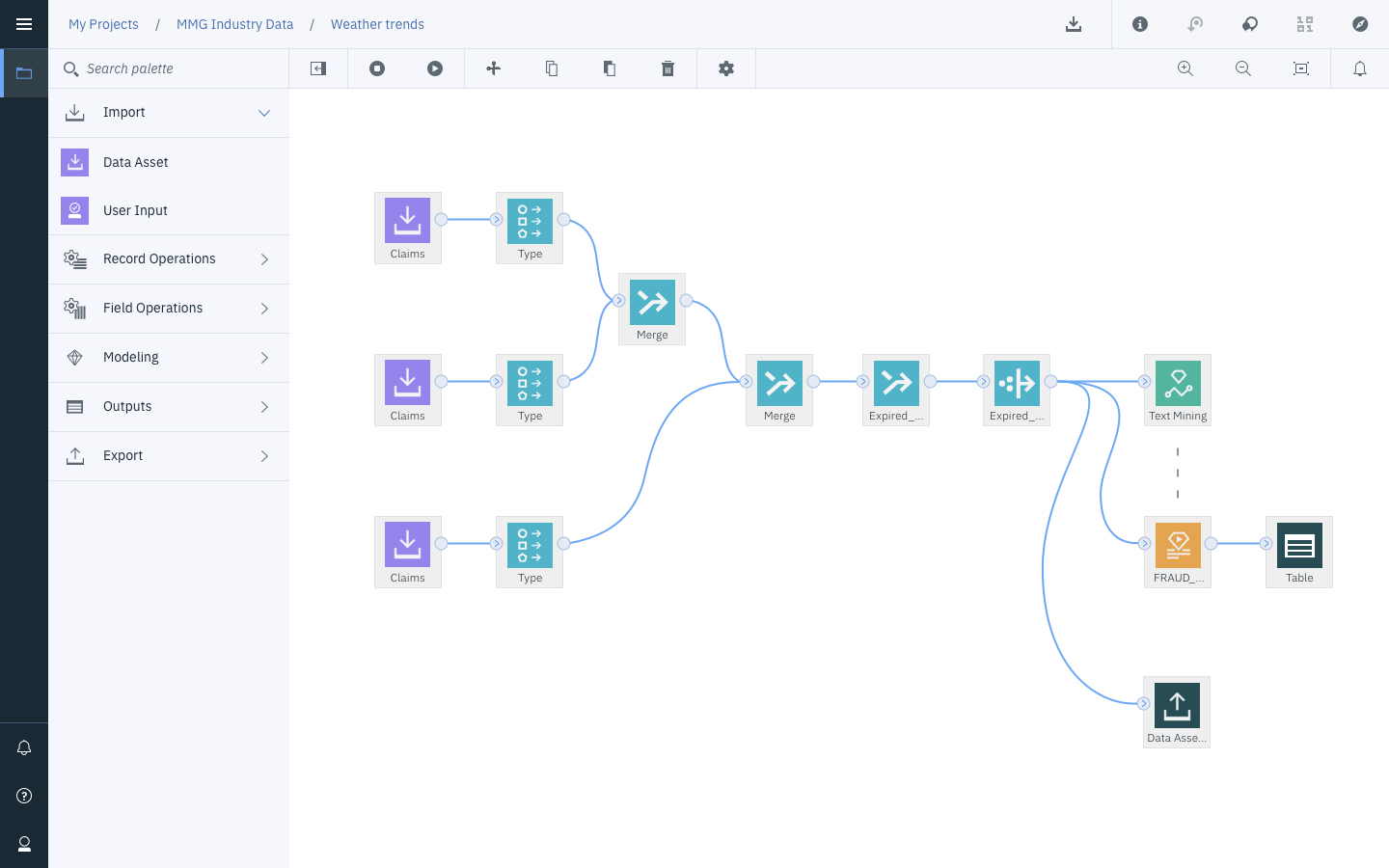
Task: Select the bottom Type node
Action: pos(530,552)
